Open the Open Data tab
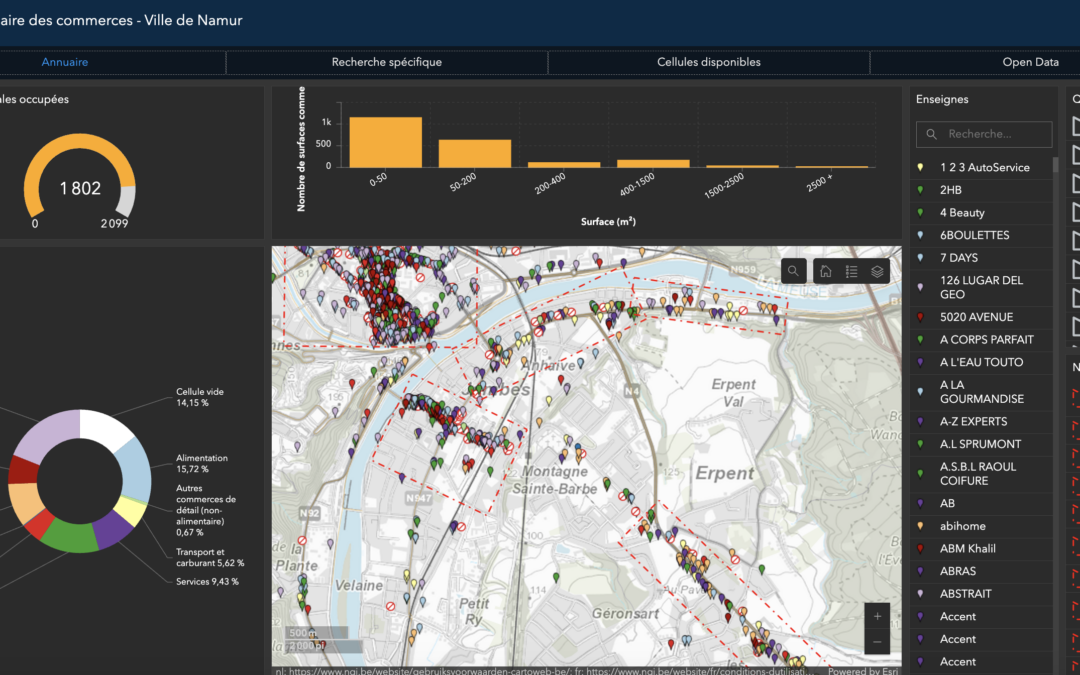This screenshot has height=675, width=1080. click(1030, 62)
